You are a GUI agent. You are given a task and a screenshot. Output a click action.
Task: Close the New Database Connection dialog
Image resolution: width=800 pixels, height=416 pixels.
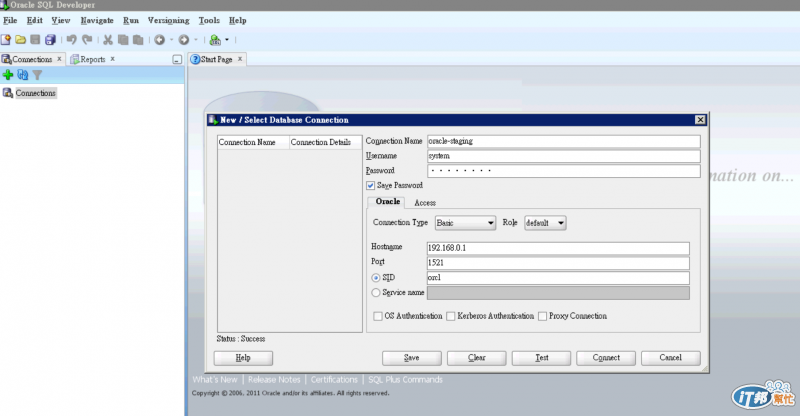coord(700,119)
